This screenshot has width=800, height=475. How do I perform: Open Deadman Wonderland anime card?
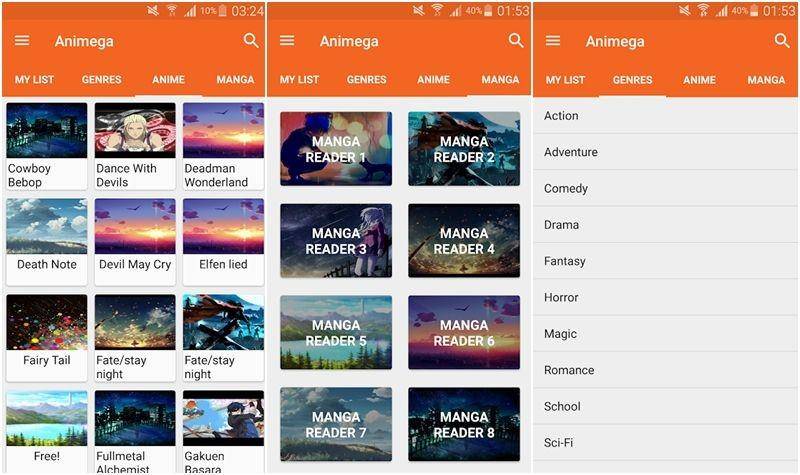[x=223, y=146]
